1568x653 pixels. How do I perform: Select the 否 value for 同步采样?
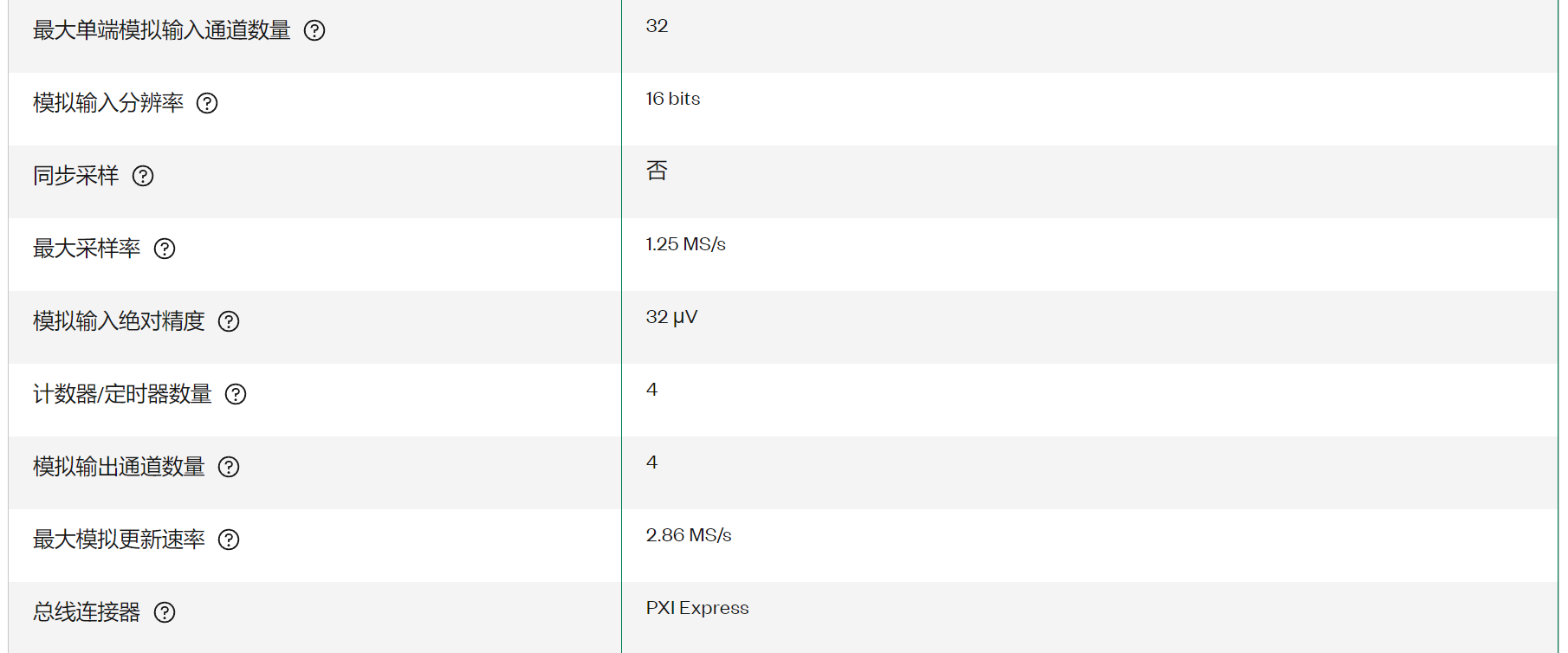click(657, 171)
